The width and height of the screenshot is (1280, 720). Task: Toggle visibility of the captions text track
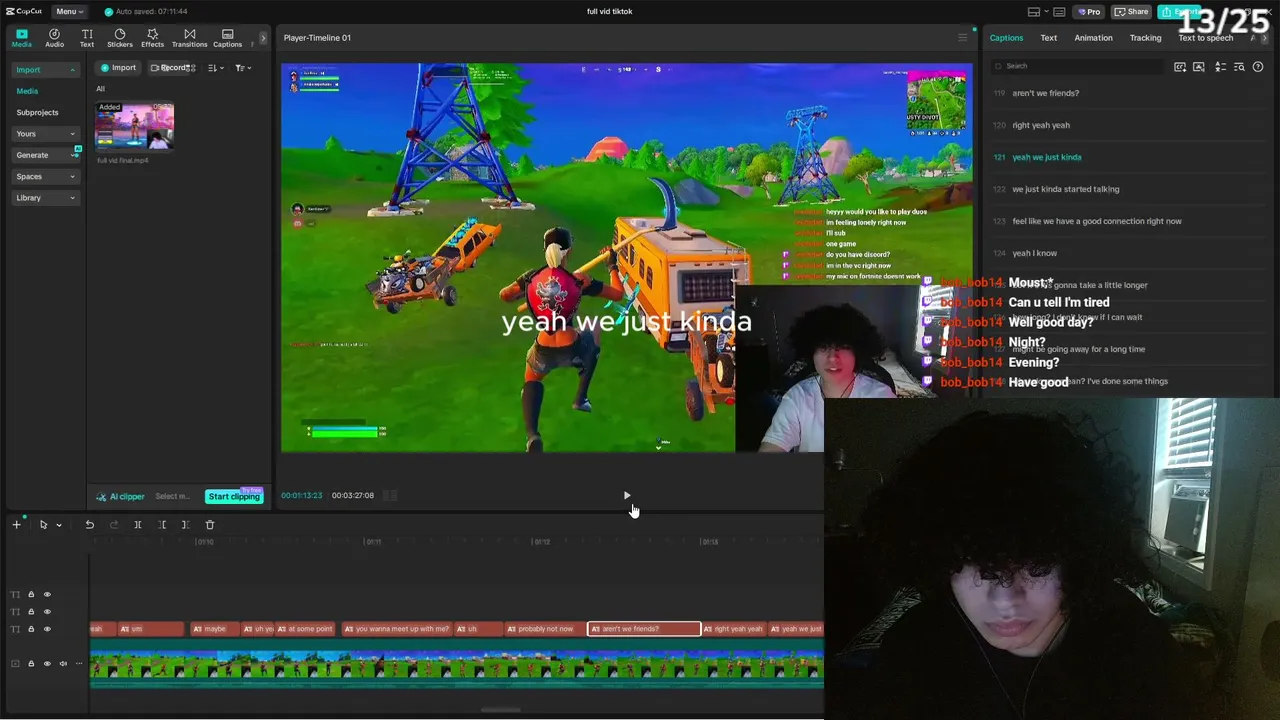click(47, 629)
